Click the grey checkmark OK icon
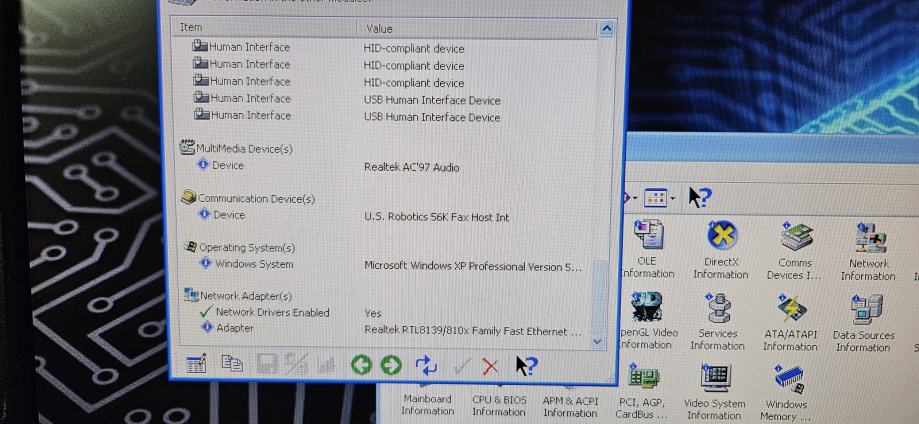Screen dimensions: 919x424 [462, 367]
